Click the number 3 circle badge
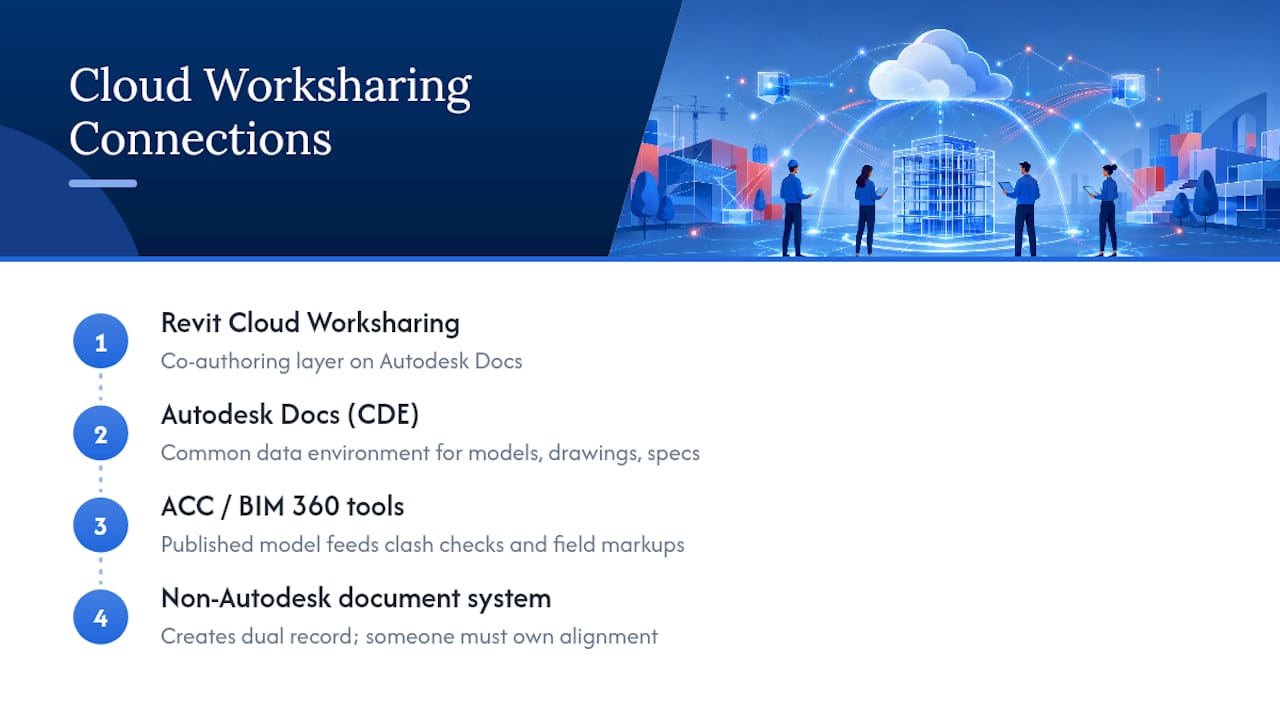Image resolution: width=1280 pixels, height=720 pixels. click(x=100, y=526)
